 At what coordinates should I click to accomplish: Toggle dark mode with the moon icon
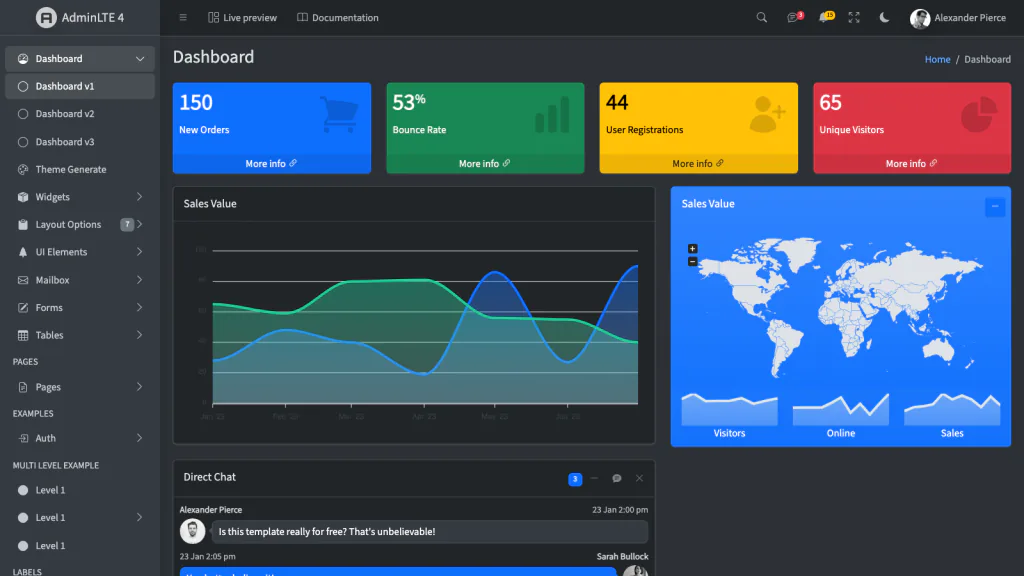884,18
